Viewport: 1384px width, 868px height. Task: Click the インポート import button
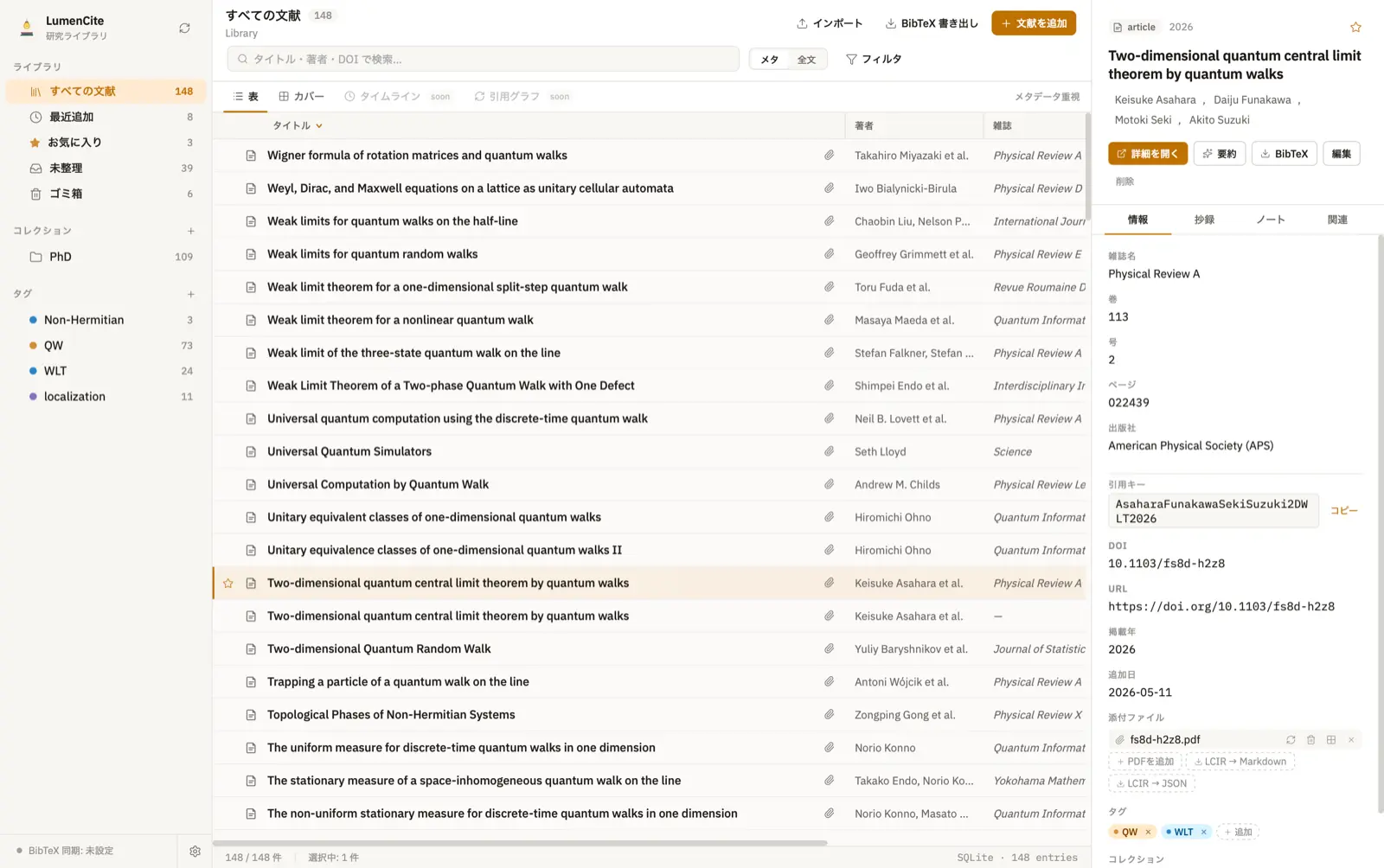point(830,23)
